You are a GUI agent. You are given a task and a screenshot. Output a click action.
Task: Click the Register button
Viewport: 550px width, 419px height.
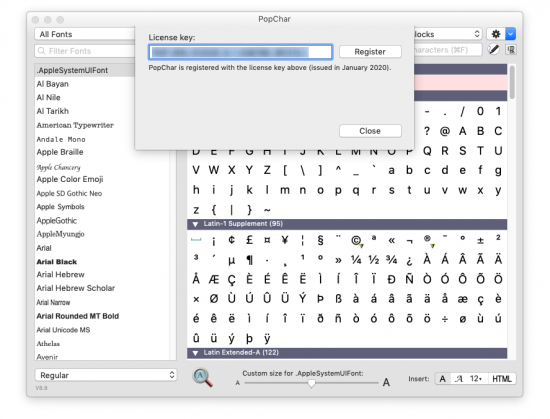tap(370, 52)
